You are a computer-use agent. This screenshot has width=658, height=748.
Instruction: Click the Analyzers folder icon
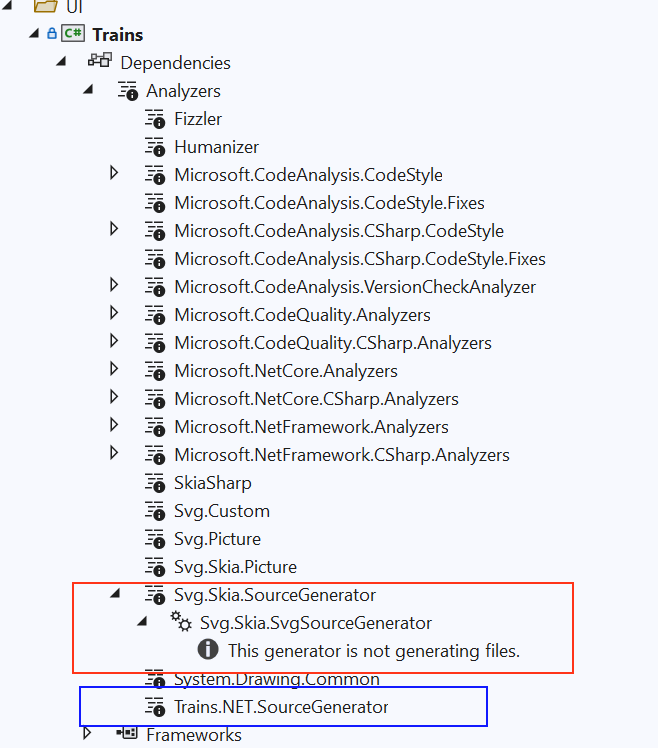[128, 91]
